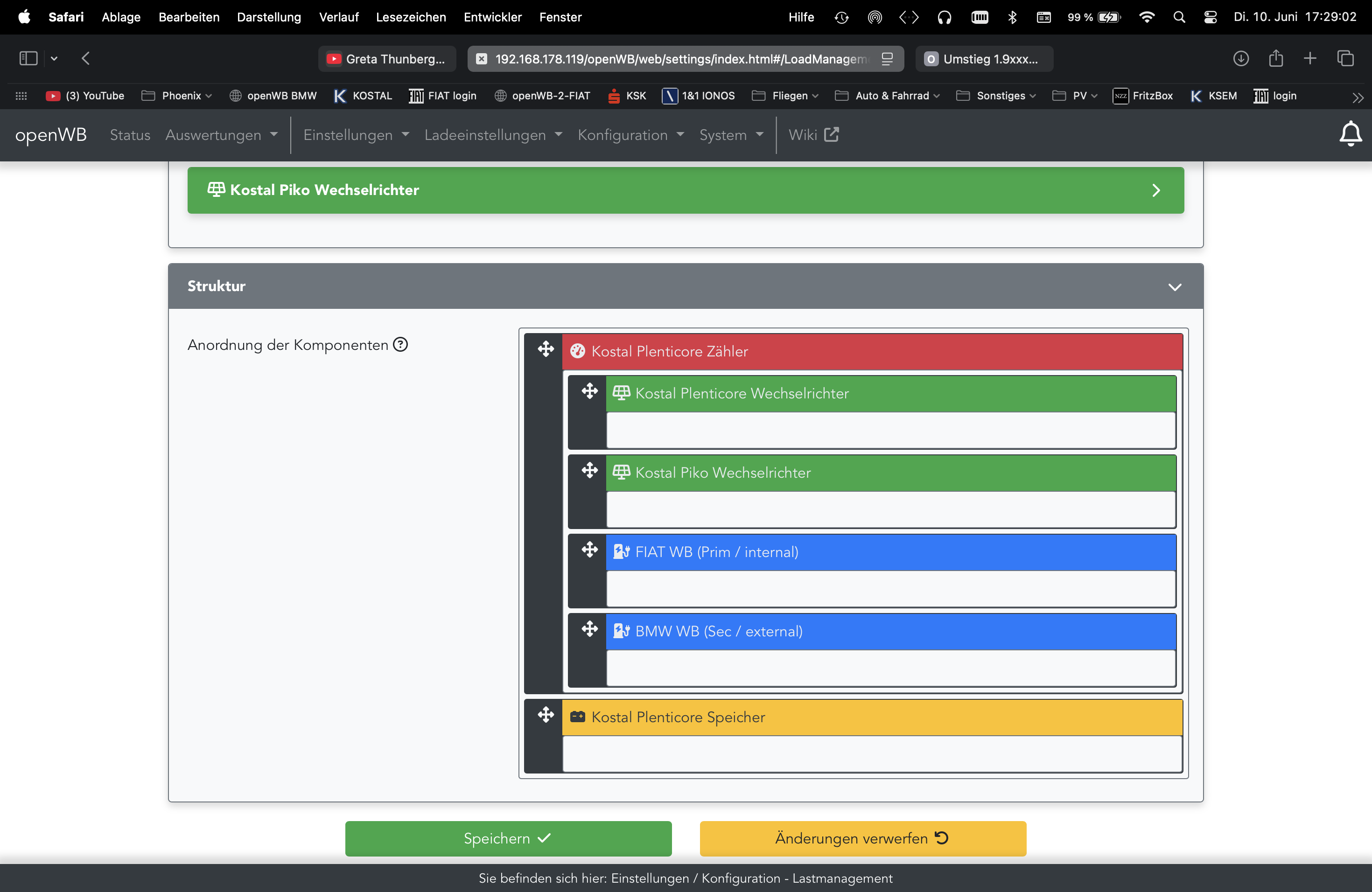1372x892 pixels.
Task: Expand Kostal Piko Wechselrichter green panel
Action: 685,190
